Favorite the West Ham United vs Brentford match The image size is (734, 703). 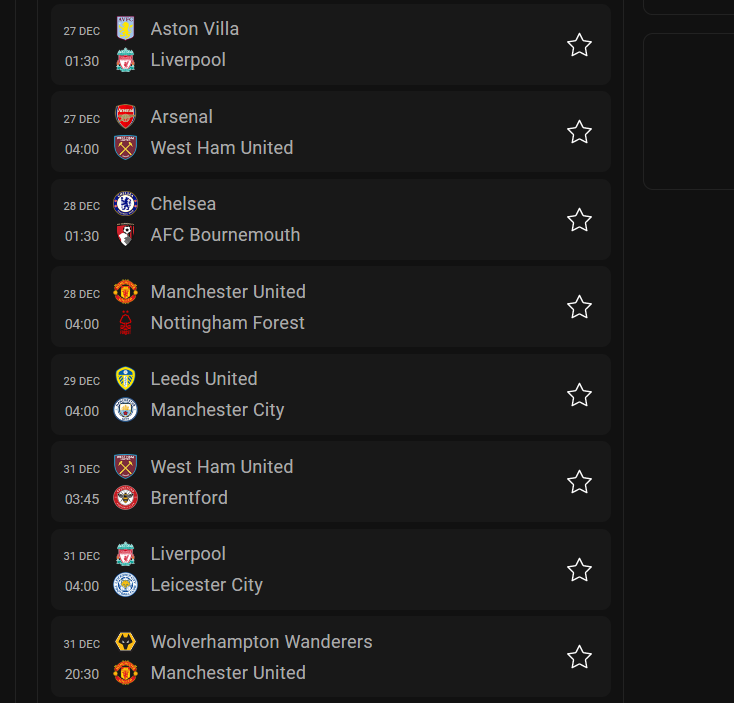tap(579, 482)
